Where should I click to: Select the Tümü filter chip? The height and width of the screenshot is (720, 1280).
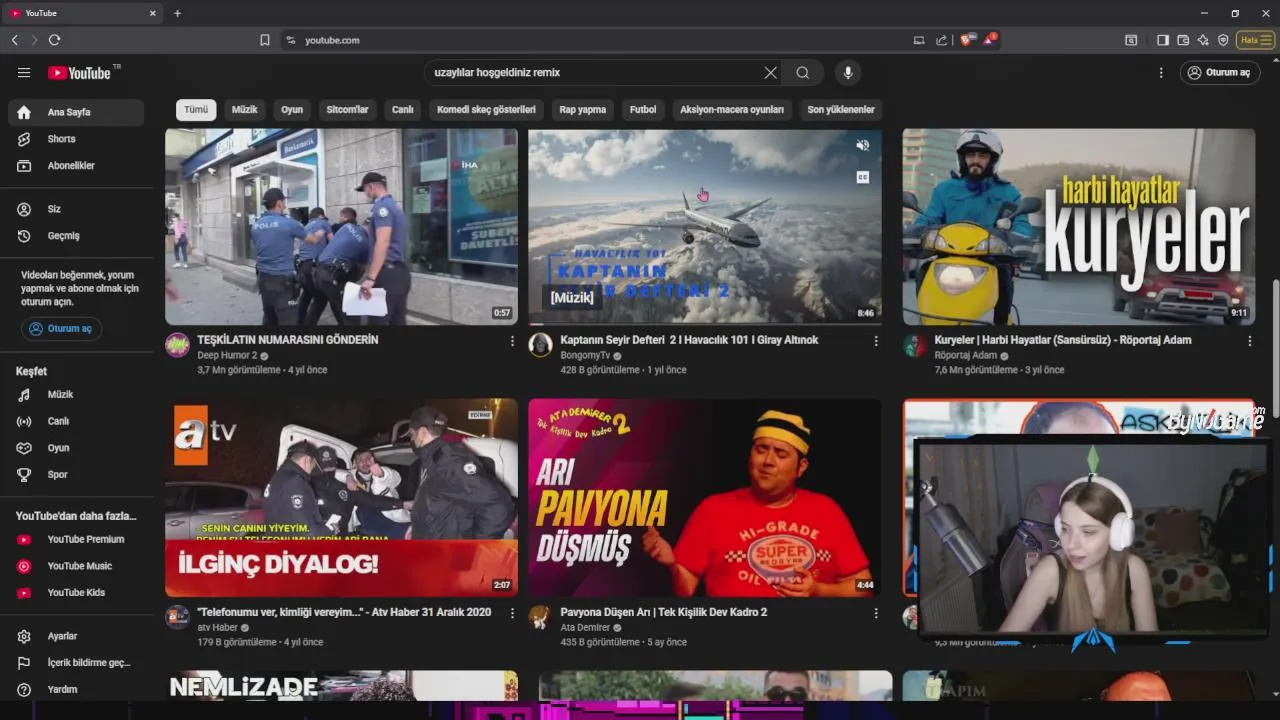coord(196,110)
